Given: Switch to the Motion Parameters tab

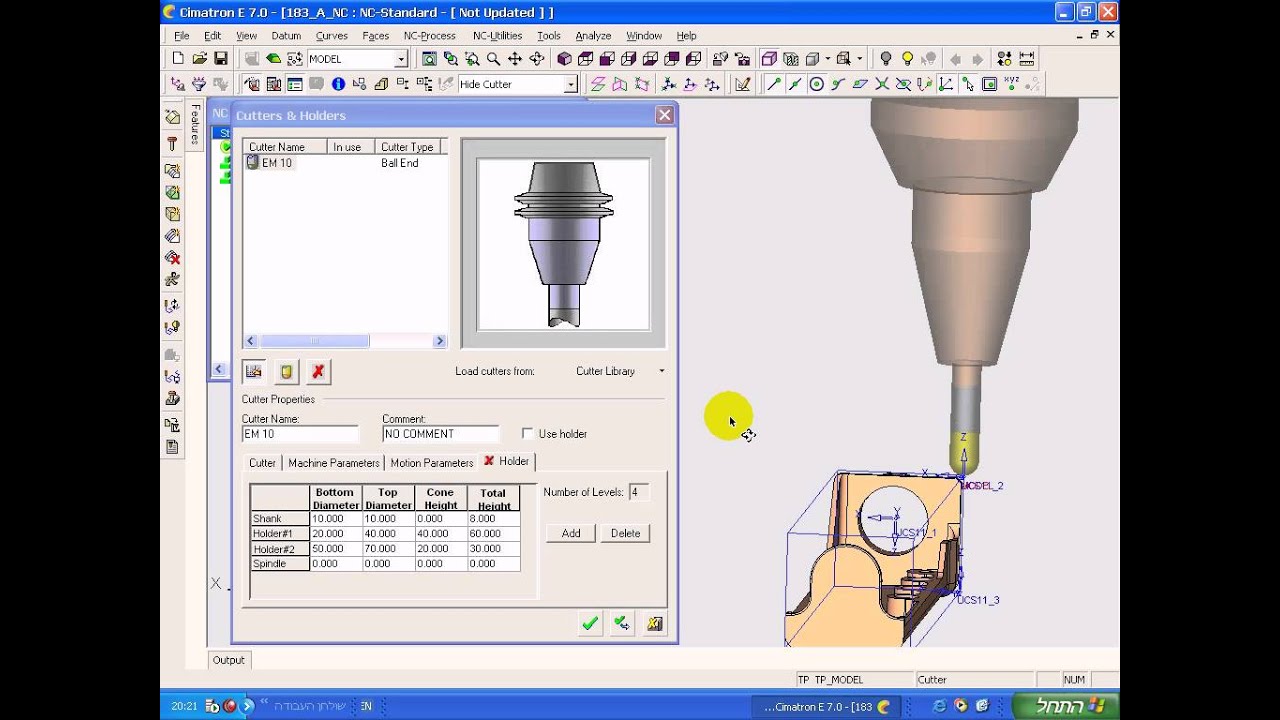Looking at the screenshot, I should [x=432, y=463].
